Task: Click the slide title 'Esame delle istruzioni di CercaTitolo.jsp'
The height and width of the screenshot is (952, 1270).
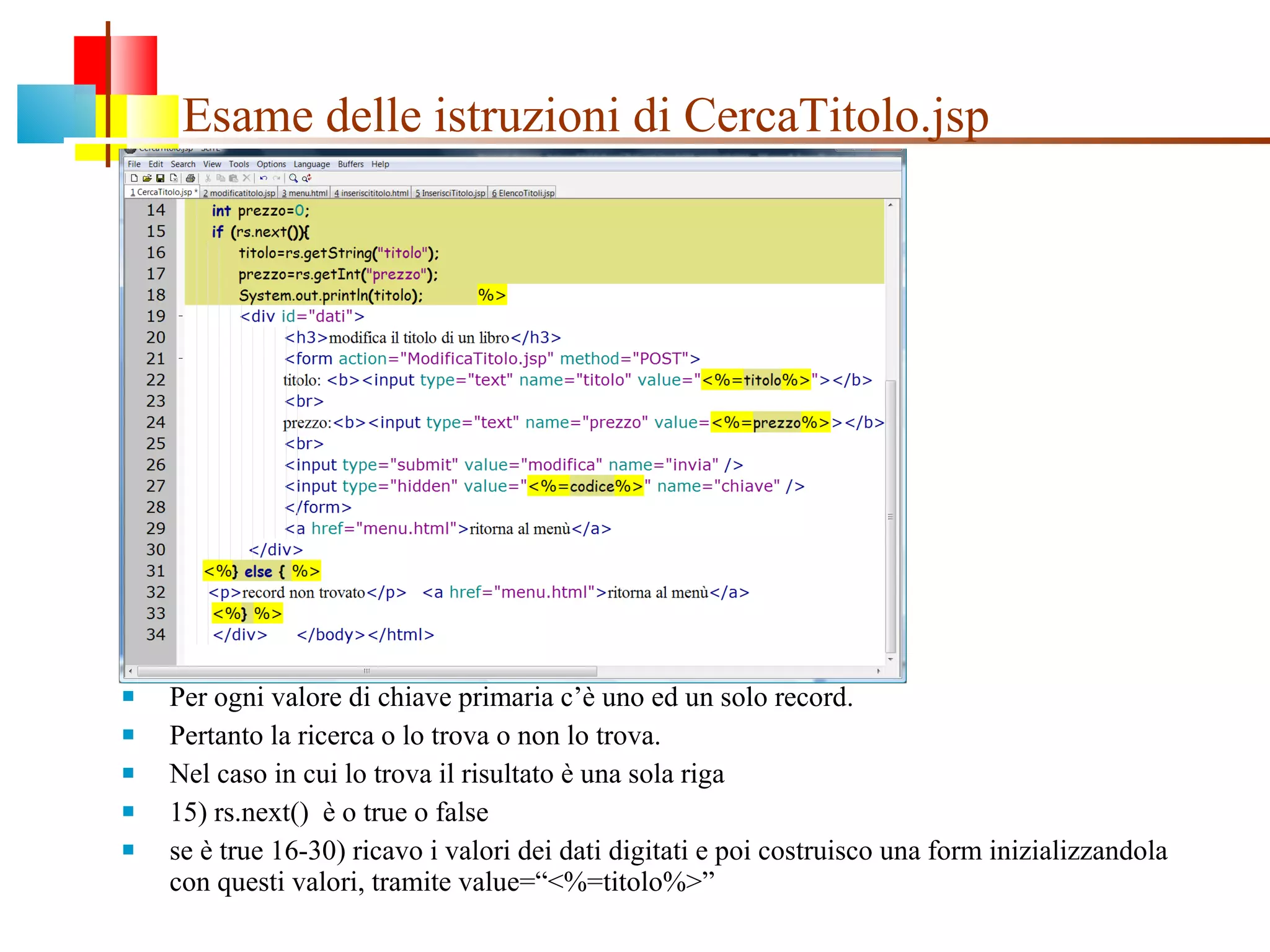Action: coord(585,116)
